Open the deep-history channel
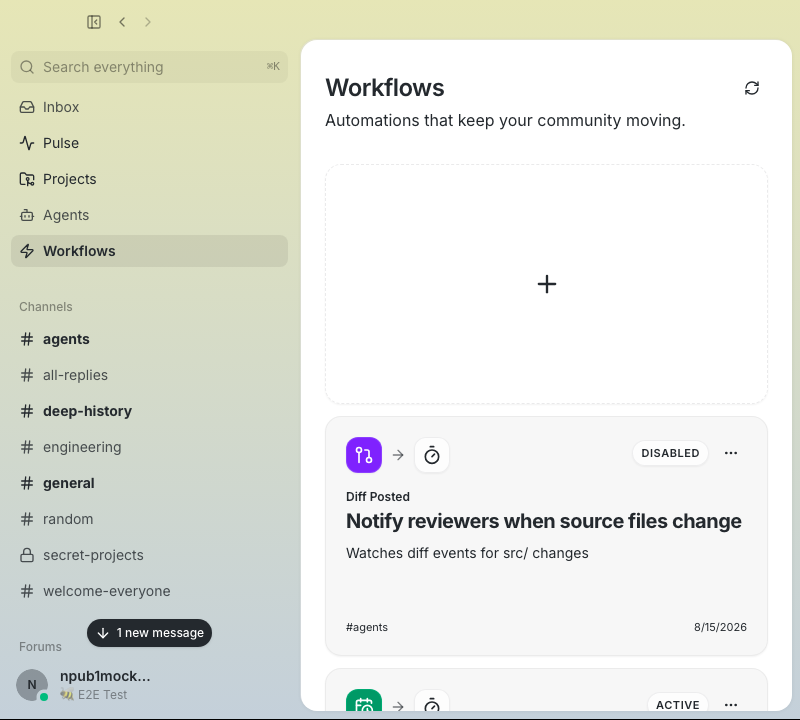This screenshot has width=800, height=720. pyautogui.click(x=149, y=411)
